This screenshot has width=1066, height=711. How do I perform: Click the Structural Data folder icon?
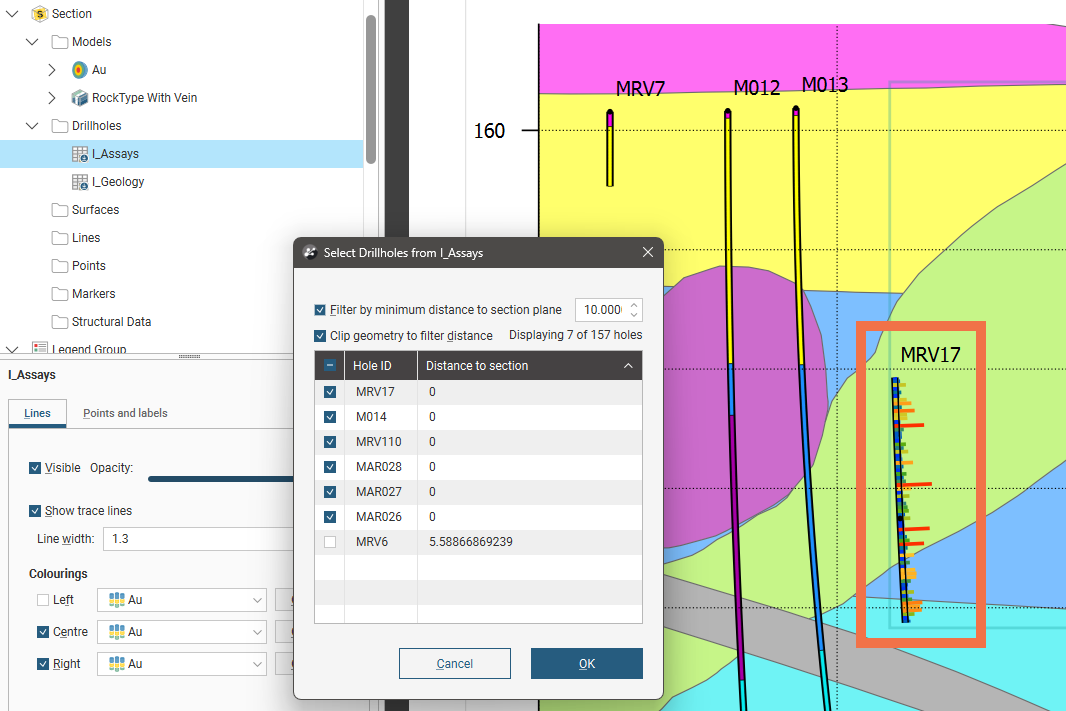[x=60, y=322]
